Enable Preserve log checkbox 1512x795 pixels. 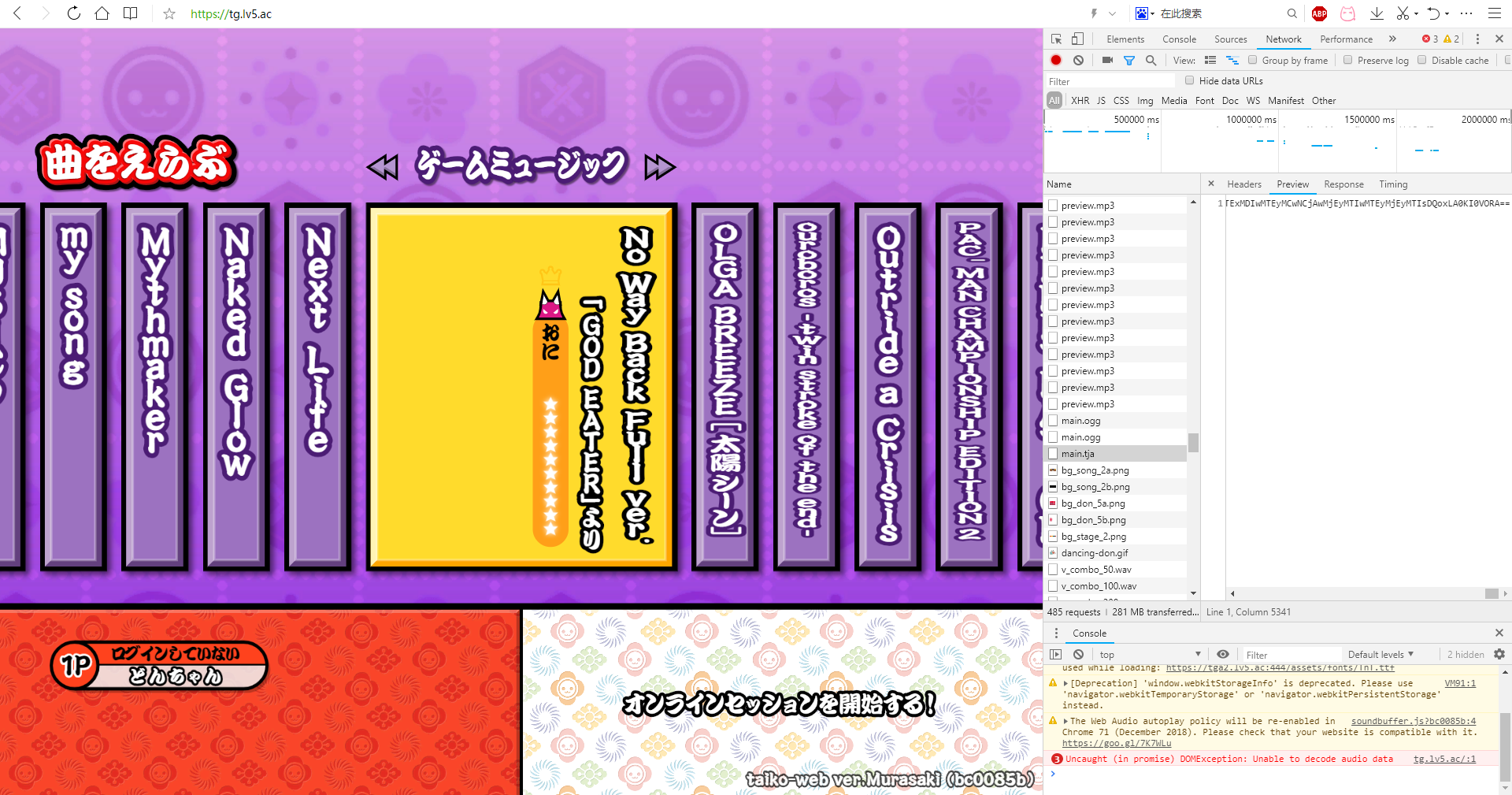tap(1347, 60)
